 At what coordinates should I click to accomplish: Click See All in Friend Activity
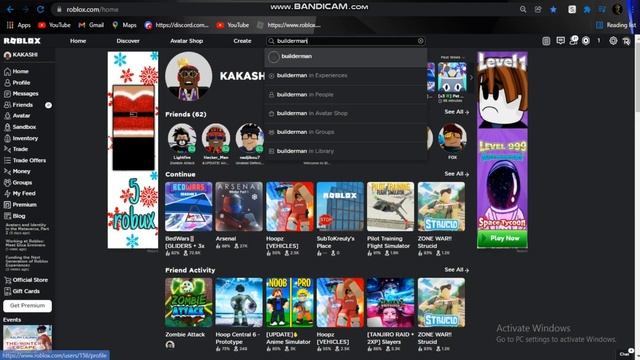(456, 270)
